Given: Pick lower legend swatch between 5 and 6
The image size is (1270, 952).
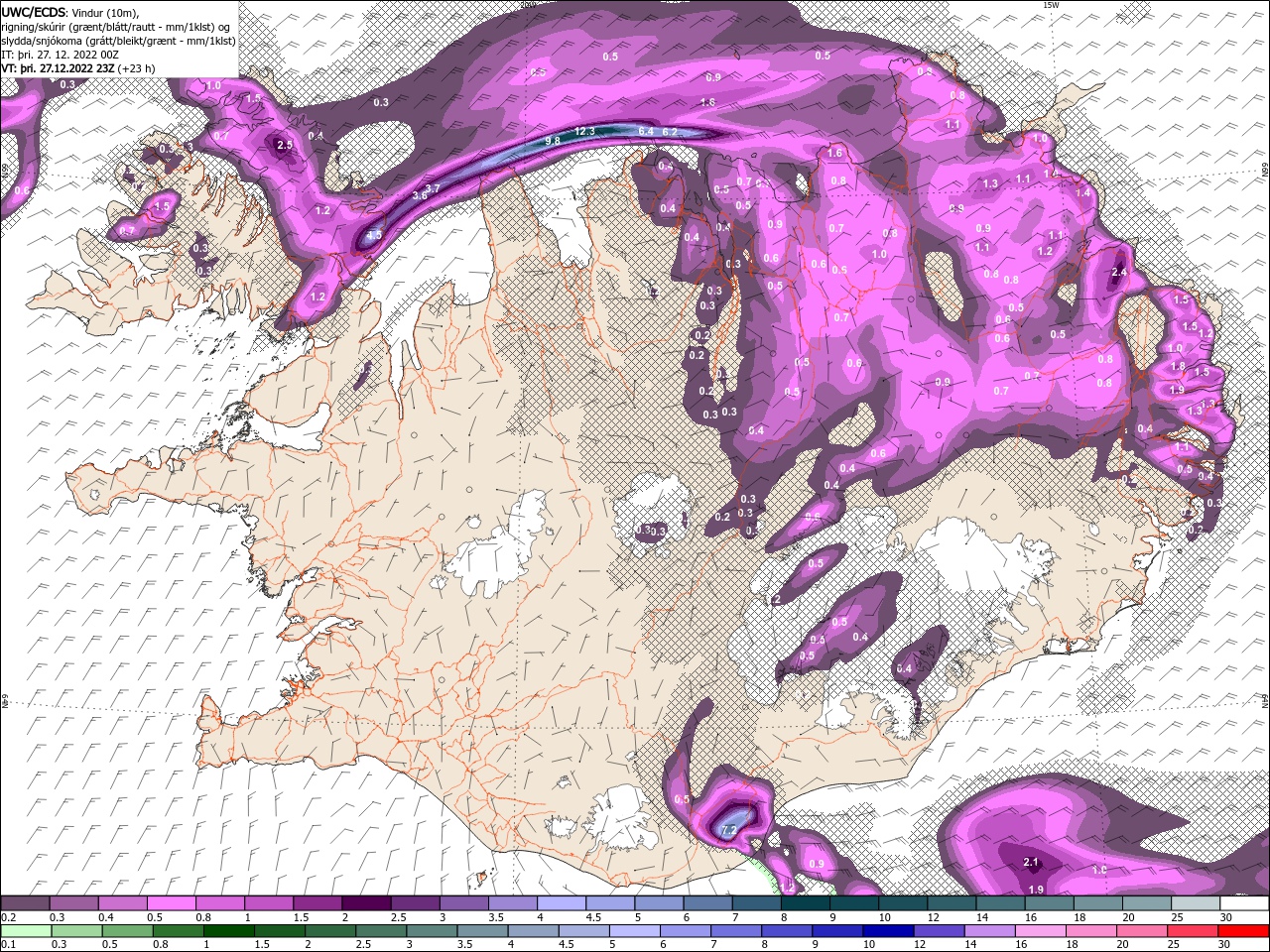Looking at the screenshot, I should click(x=633, y=931).
